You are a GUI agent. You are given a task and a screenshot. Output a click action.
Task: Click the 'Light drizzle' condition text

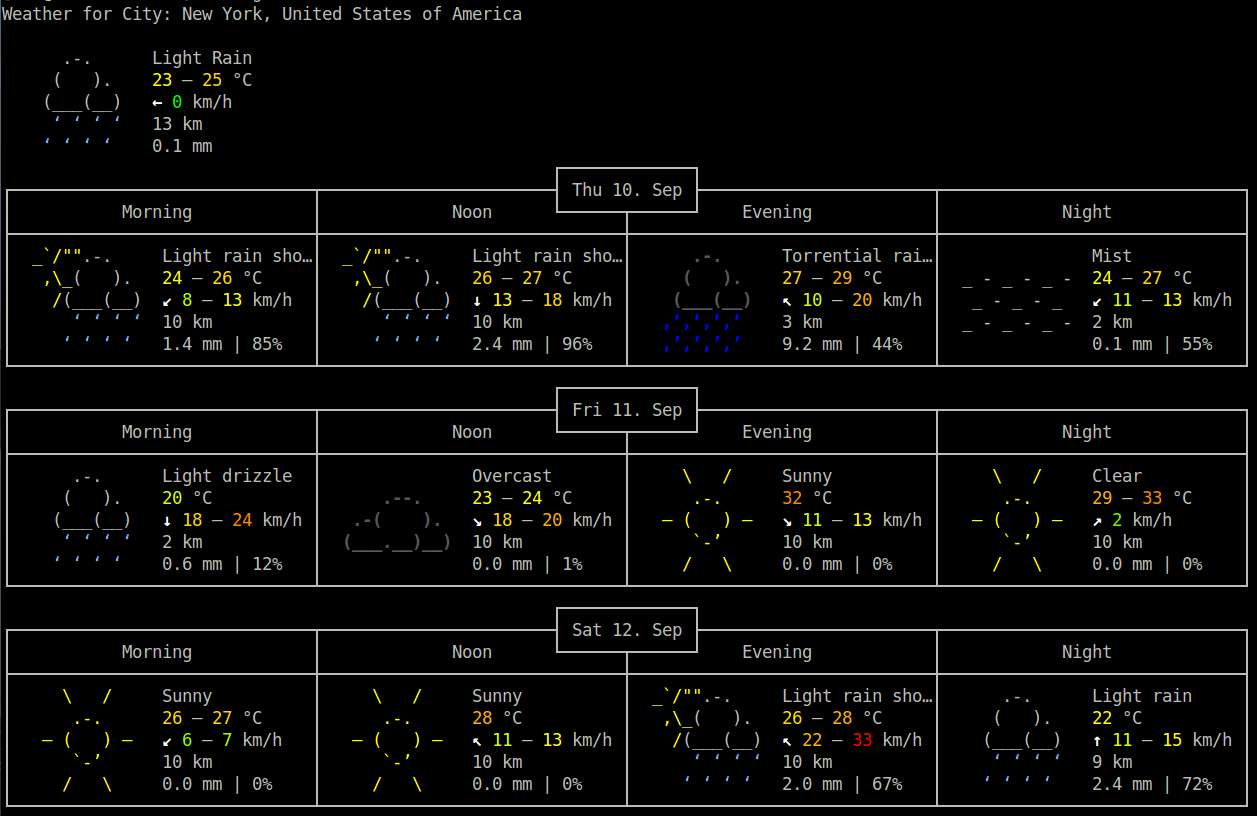[227, 476]
